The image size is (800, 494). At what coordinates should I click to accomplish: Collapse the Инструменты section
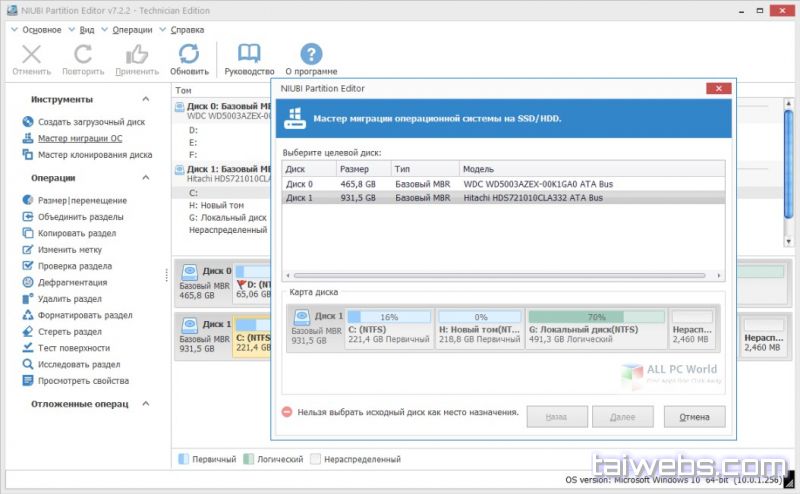[145, 99]
